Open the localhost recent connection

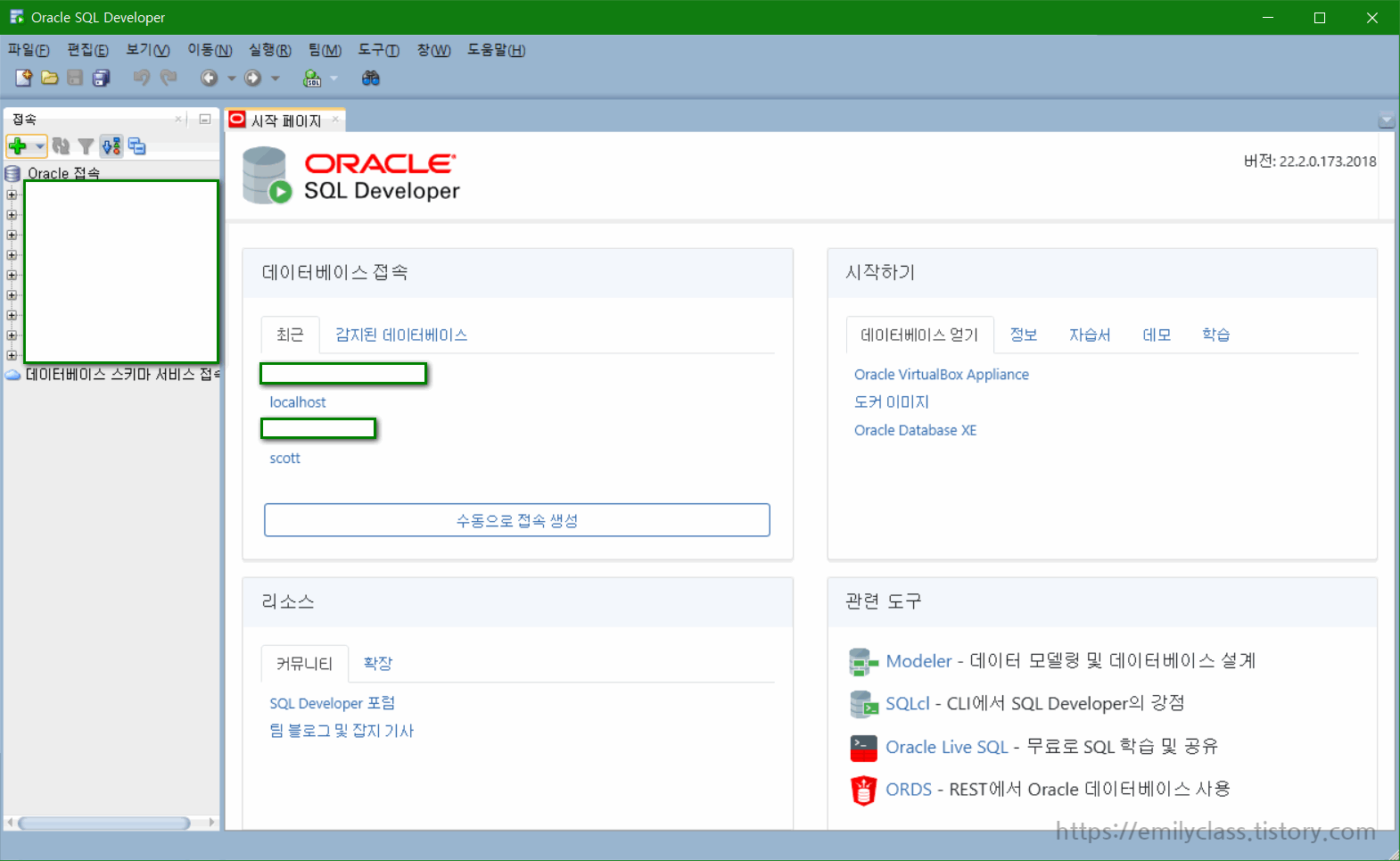(x=298, y=402)
